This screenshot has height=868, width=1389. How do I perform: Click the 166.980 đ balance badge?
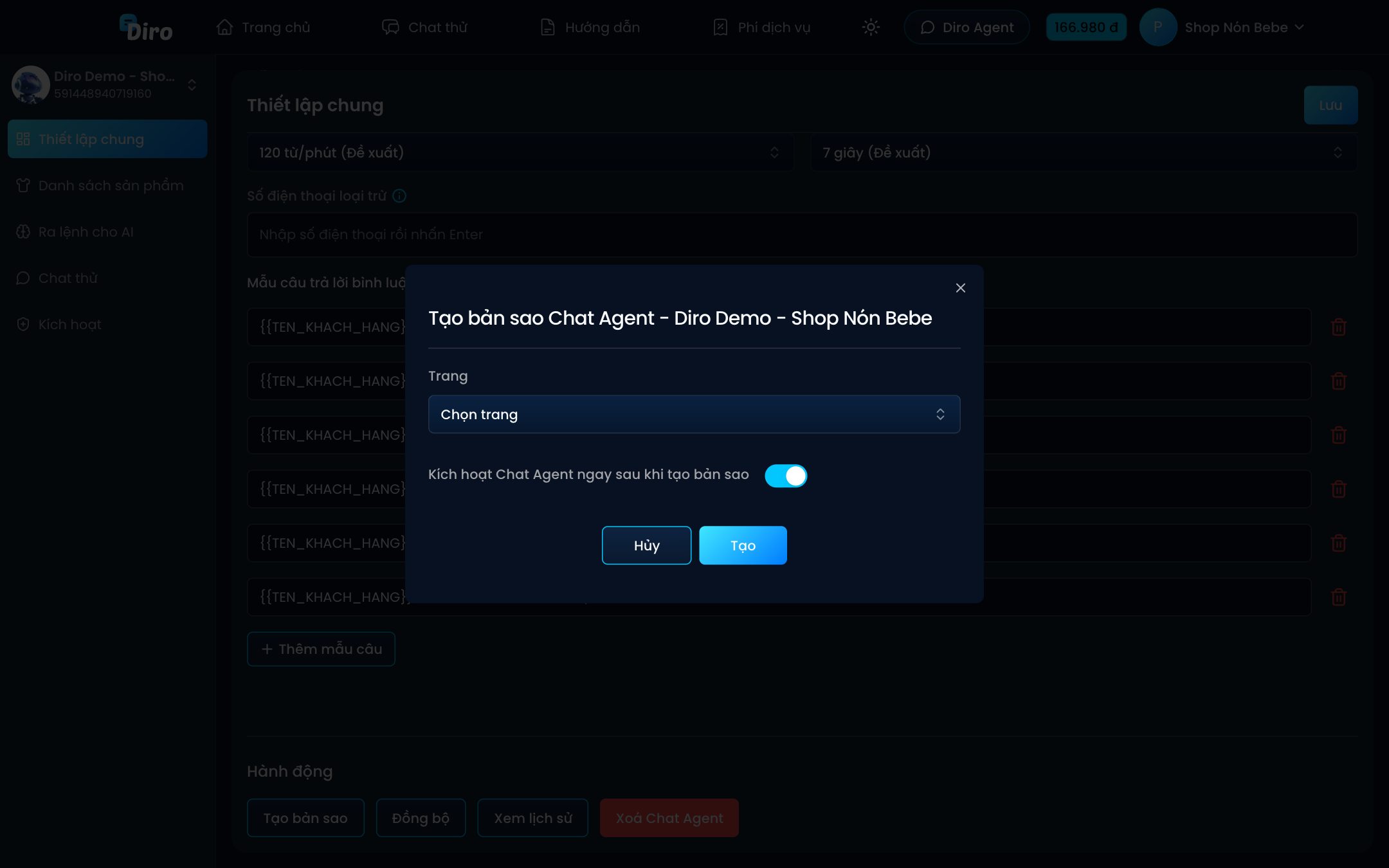tap(1086, 27)
